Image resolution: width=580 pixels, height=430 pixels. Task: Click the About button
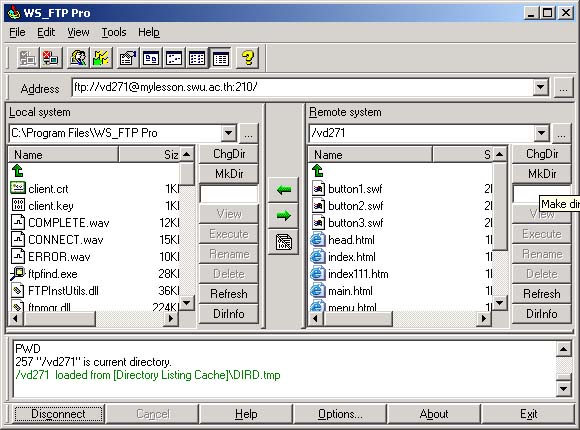pos(434,414)
